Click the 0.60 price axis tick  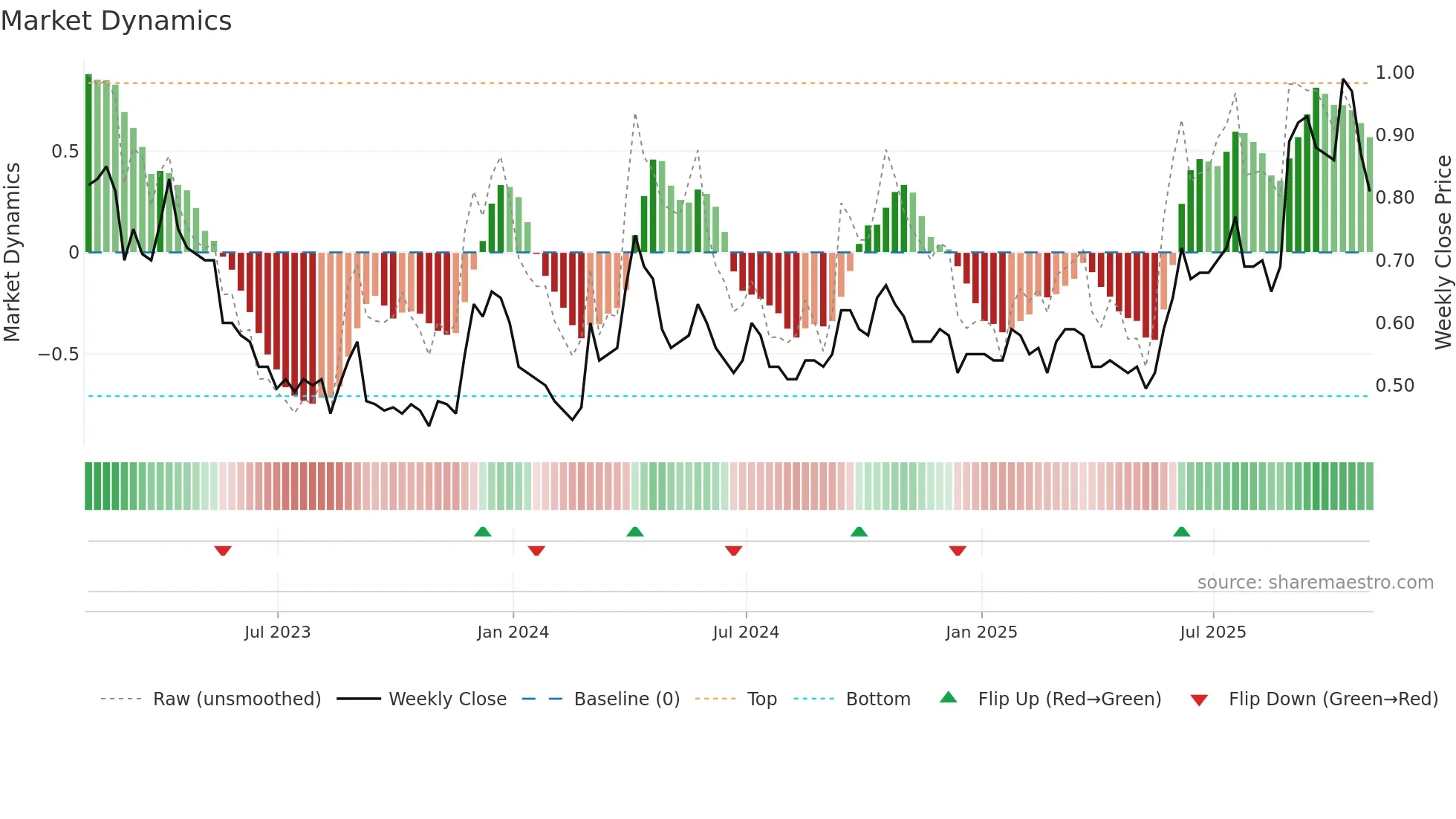1395,323
